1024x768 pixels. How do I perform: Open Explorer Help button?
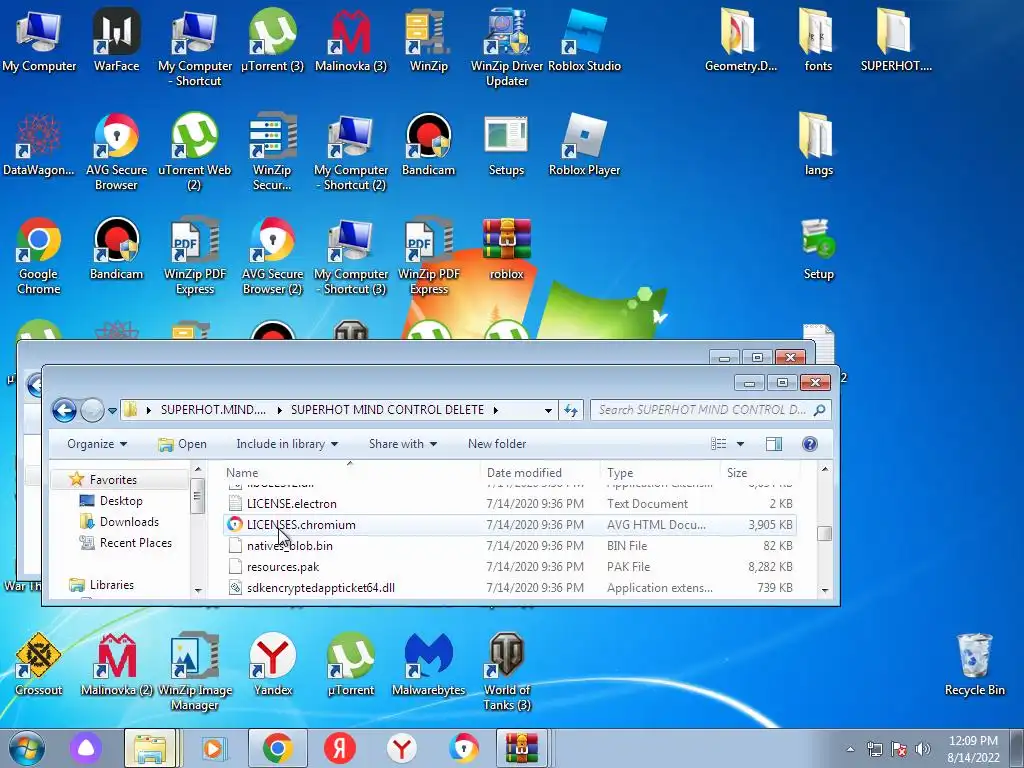coord(810,444)
